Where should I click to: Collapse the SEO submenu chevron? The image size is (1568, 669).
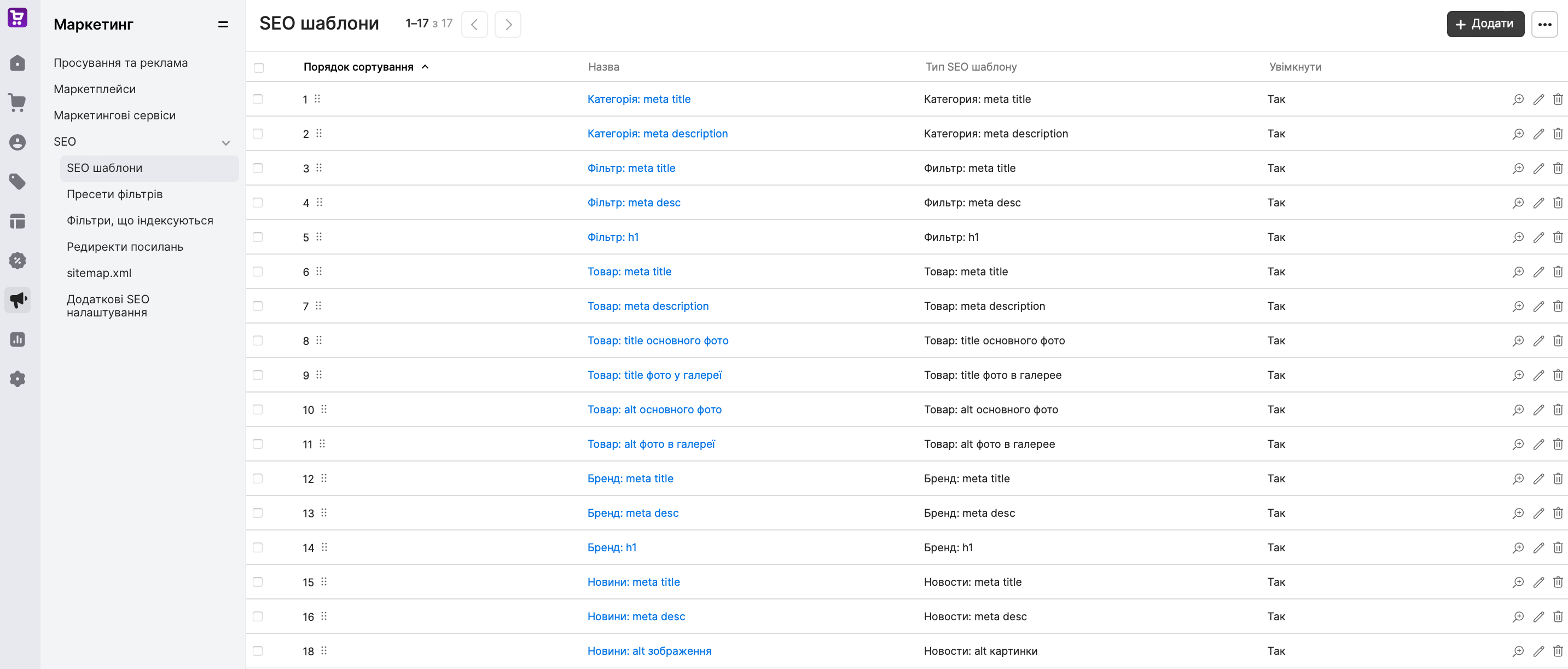[226, 142]
